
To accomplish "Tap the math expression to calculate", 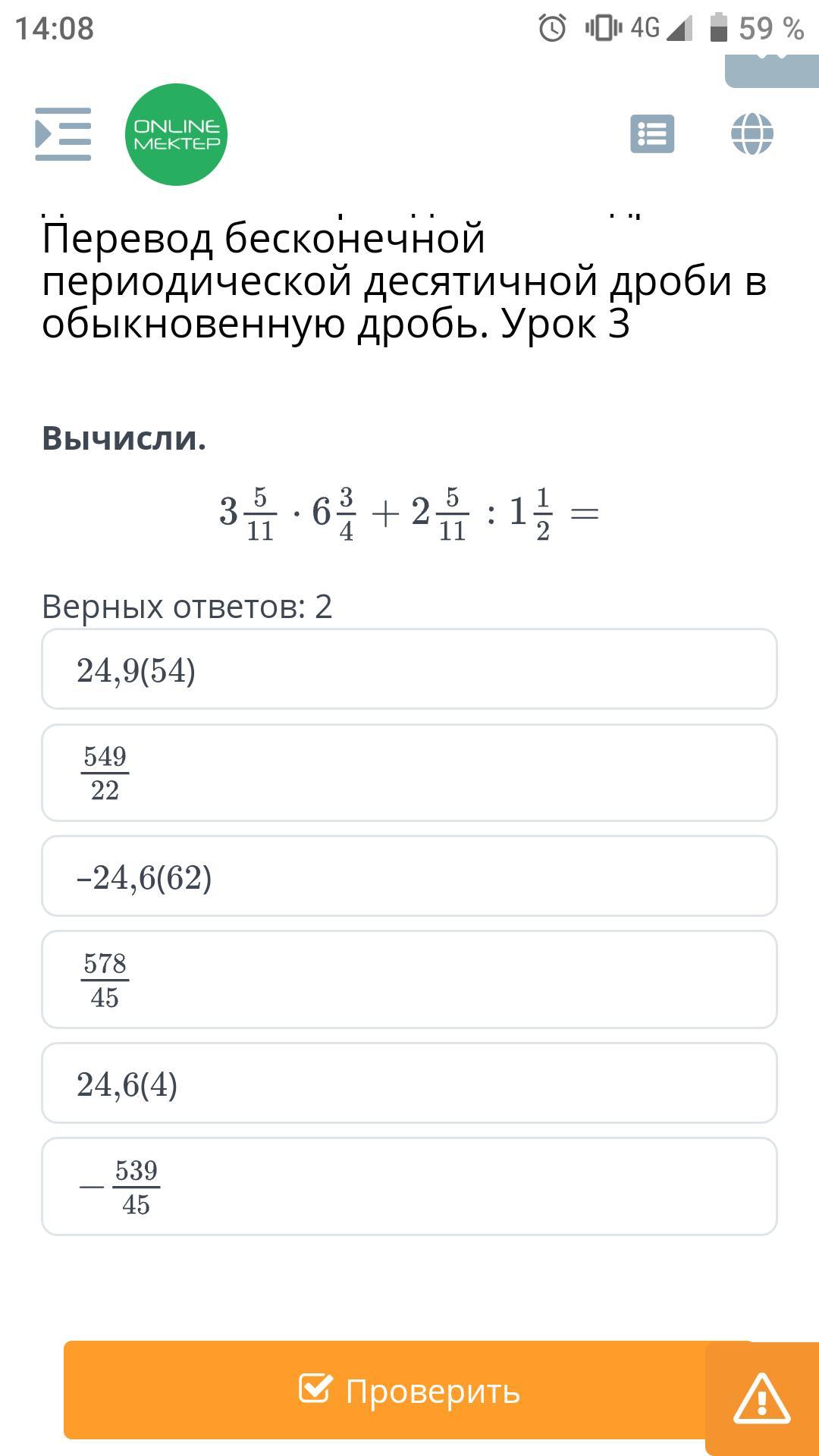I will point(409,514).
